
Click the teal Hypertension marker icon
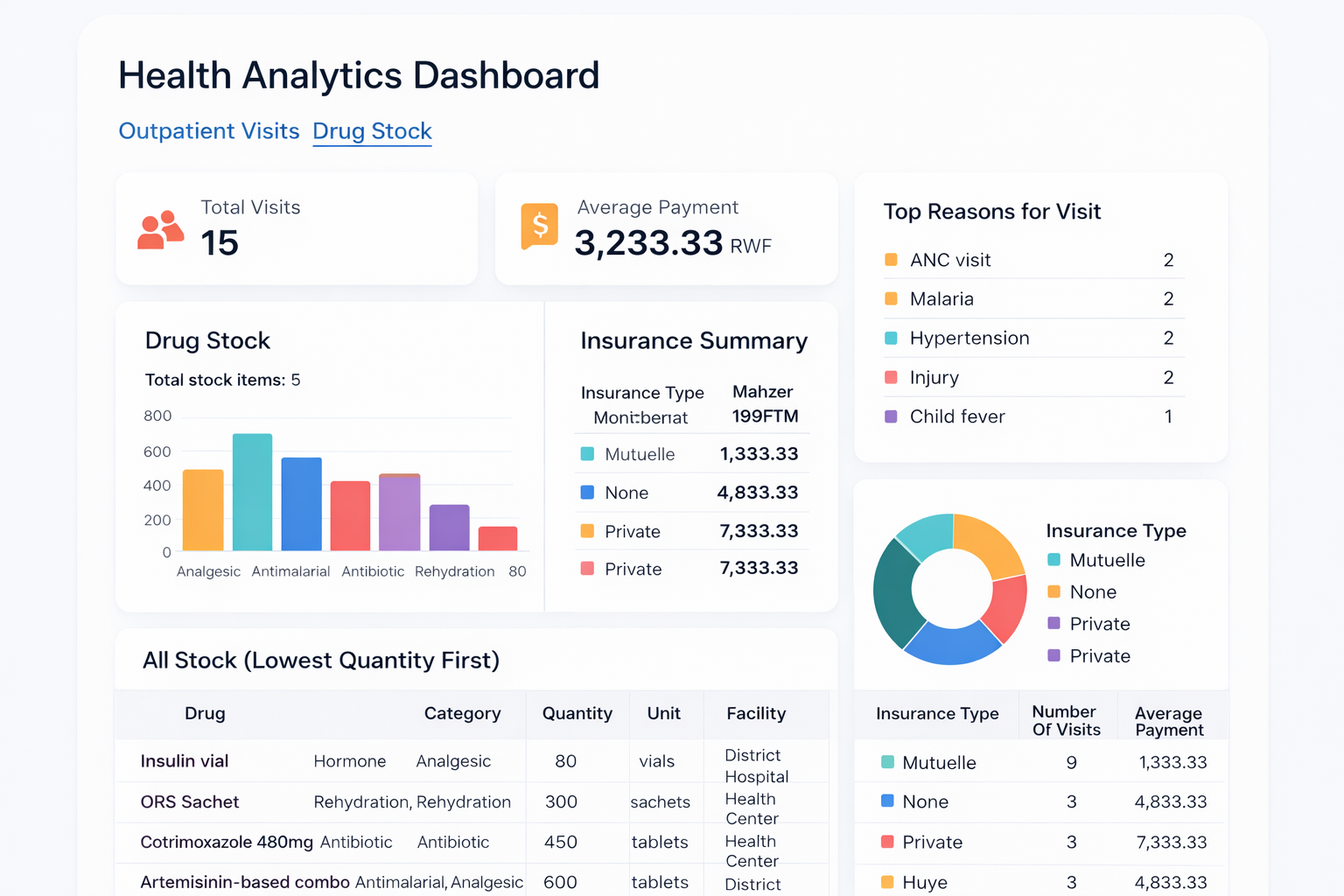click(892, 337)
